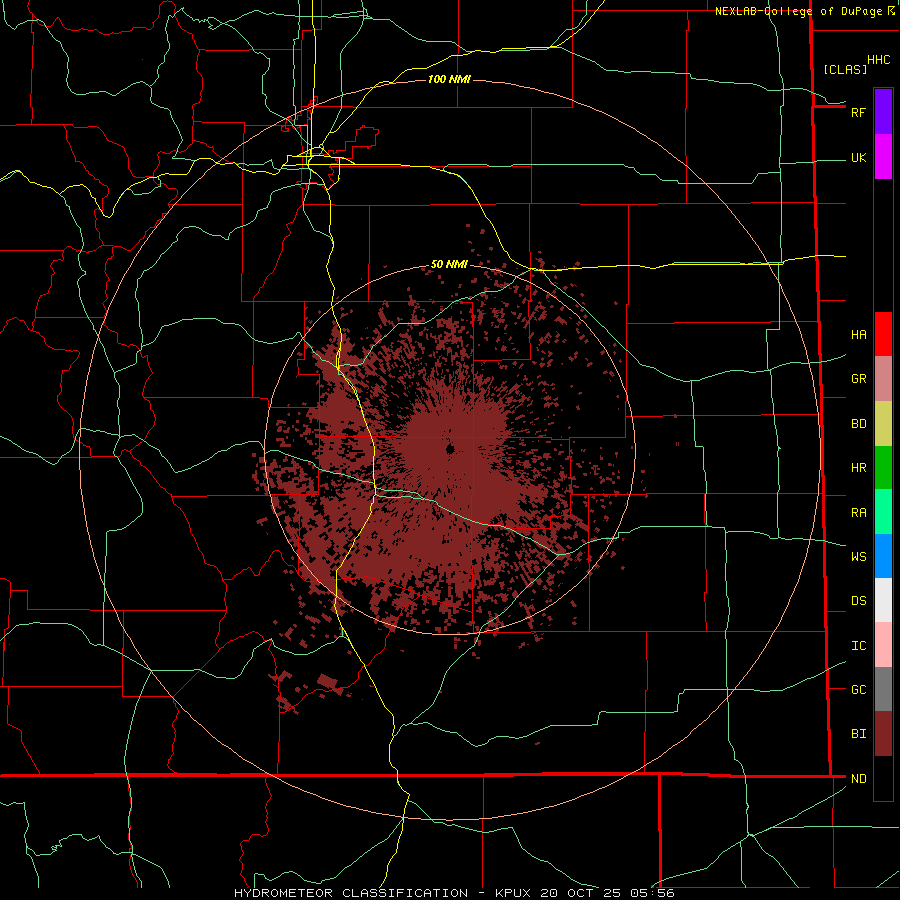Click the [CLAS] units label

tap(844, 69)
